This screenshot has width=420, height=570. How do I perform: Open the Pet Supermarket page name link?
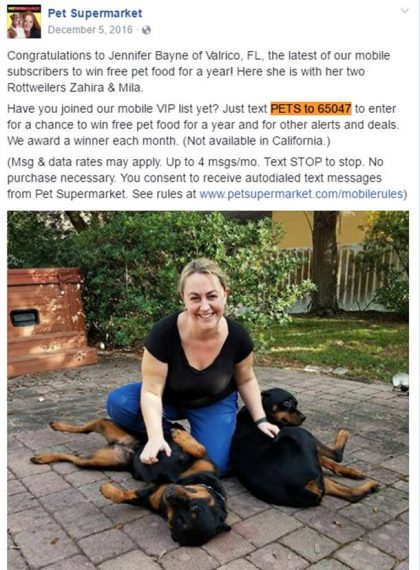tap(95, 13)
